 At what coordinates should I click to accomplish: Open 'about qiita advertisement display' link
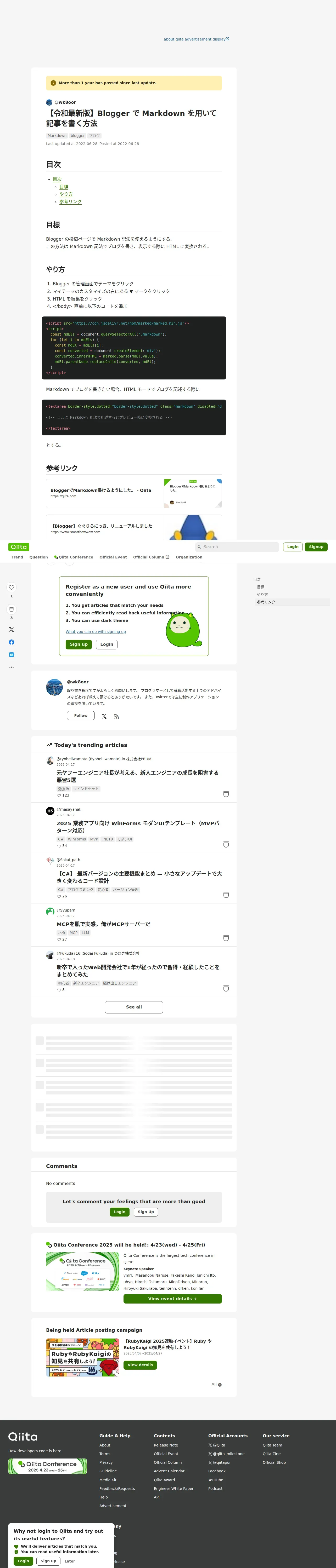coord(196,39)
